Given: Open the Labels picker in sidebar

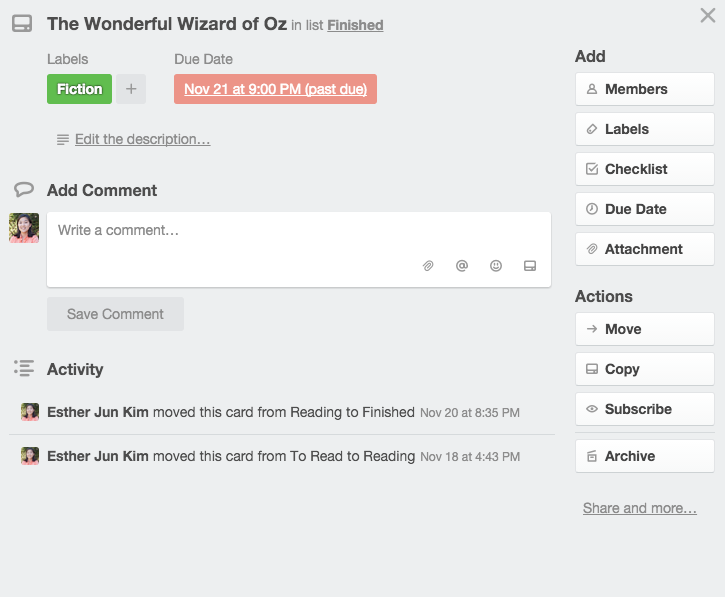Looking at the screenshot, I should pos(644,129).
